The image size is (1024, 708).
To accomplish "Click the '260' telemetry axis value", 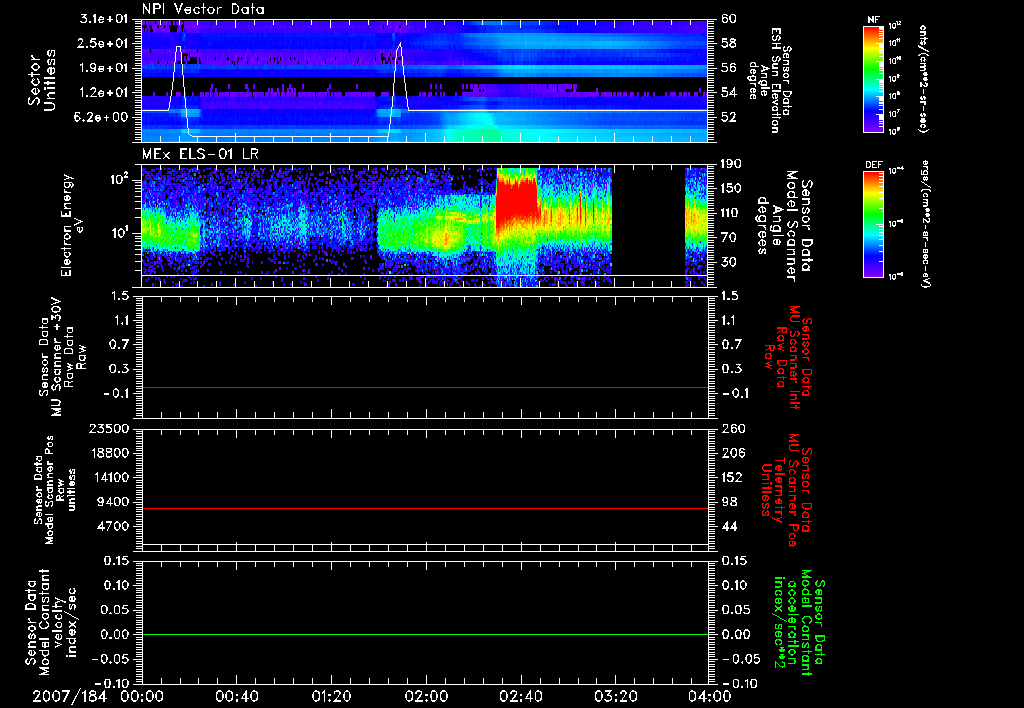I will coord(732,429).
